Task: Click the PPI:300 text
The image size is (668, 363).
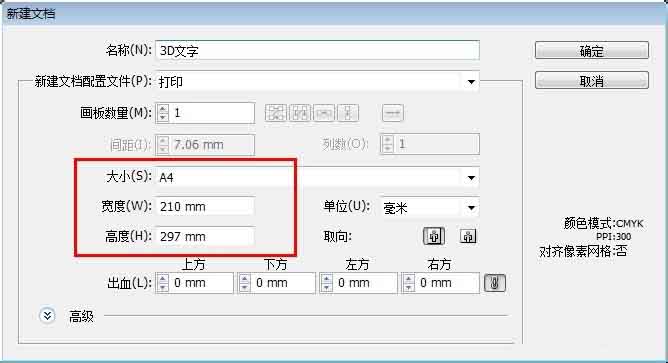Action: click(613, 236)
